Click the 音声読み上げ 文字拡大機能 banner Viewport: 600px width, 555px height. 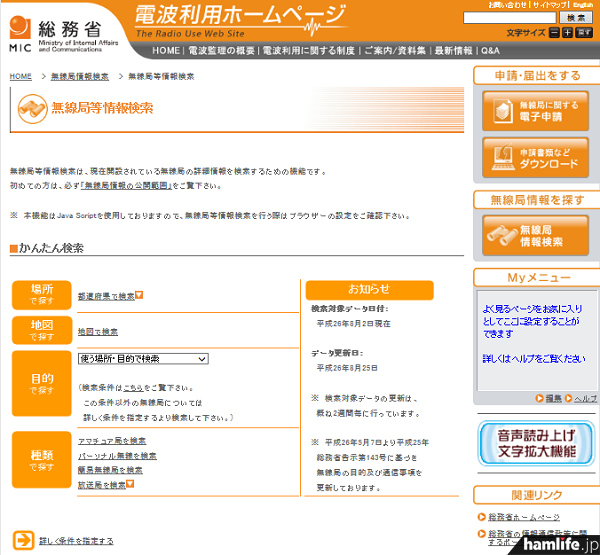coord(535,443)
